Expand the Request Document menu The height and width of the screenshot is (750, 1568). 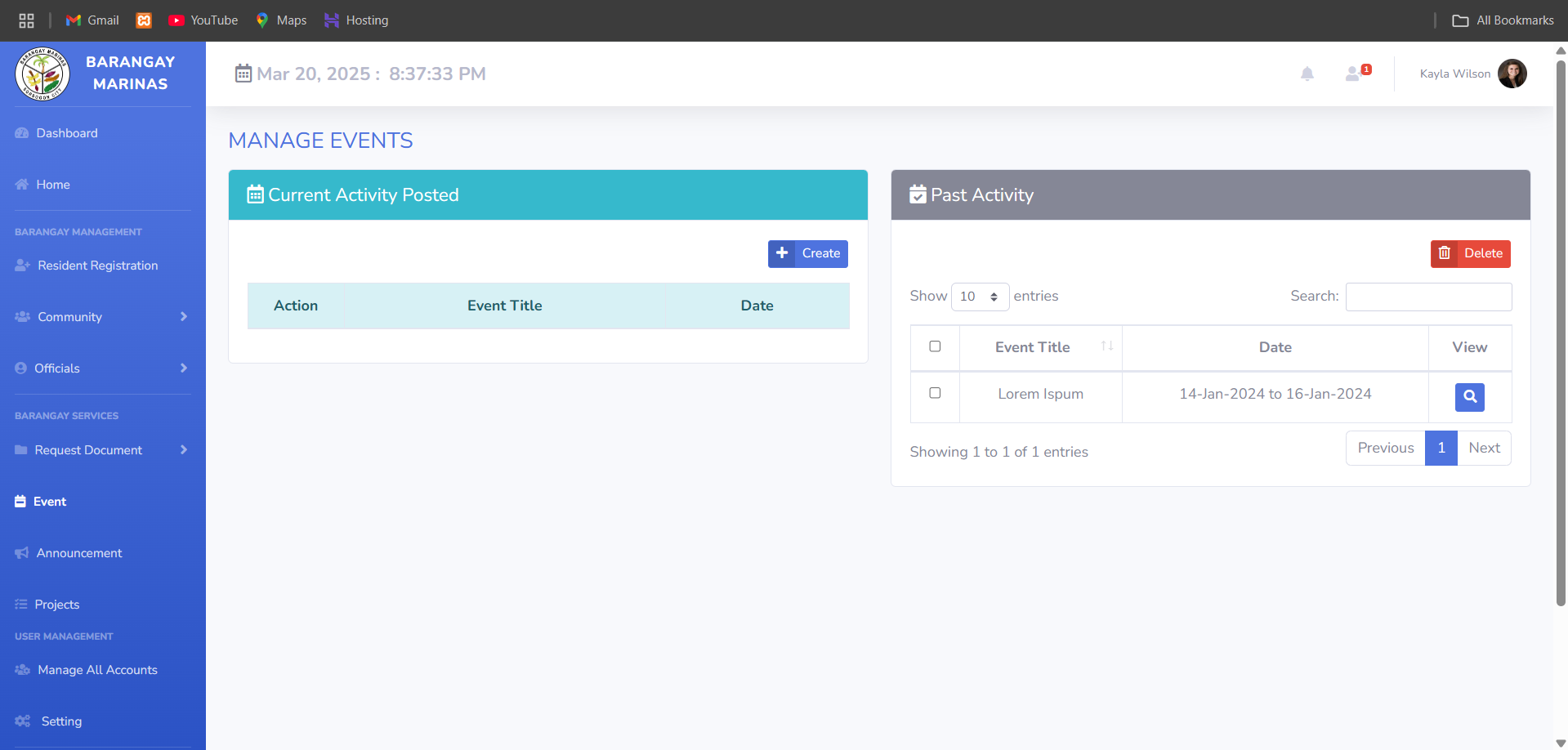(x=102, y=450)
